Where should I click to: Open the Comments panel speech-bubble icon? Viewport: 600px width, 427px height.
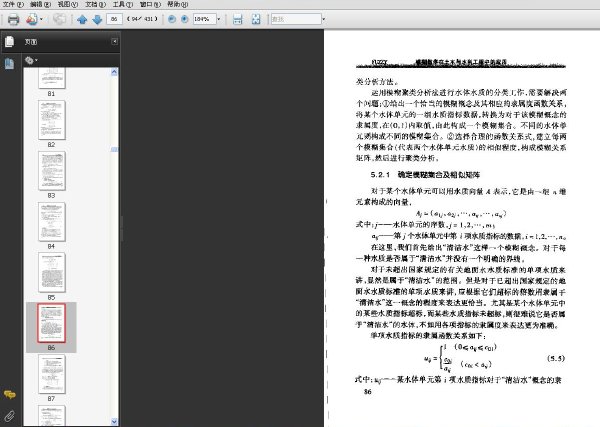pos(10,394)
